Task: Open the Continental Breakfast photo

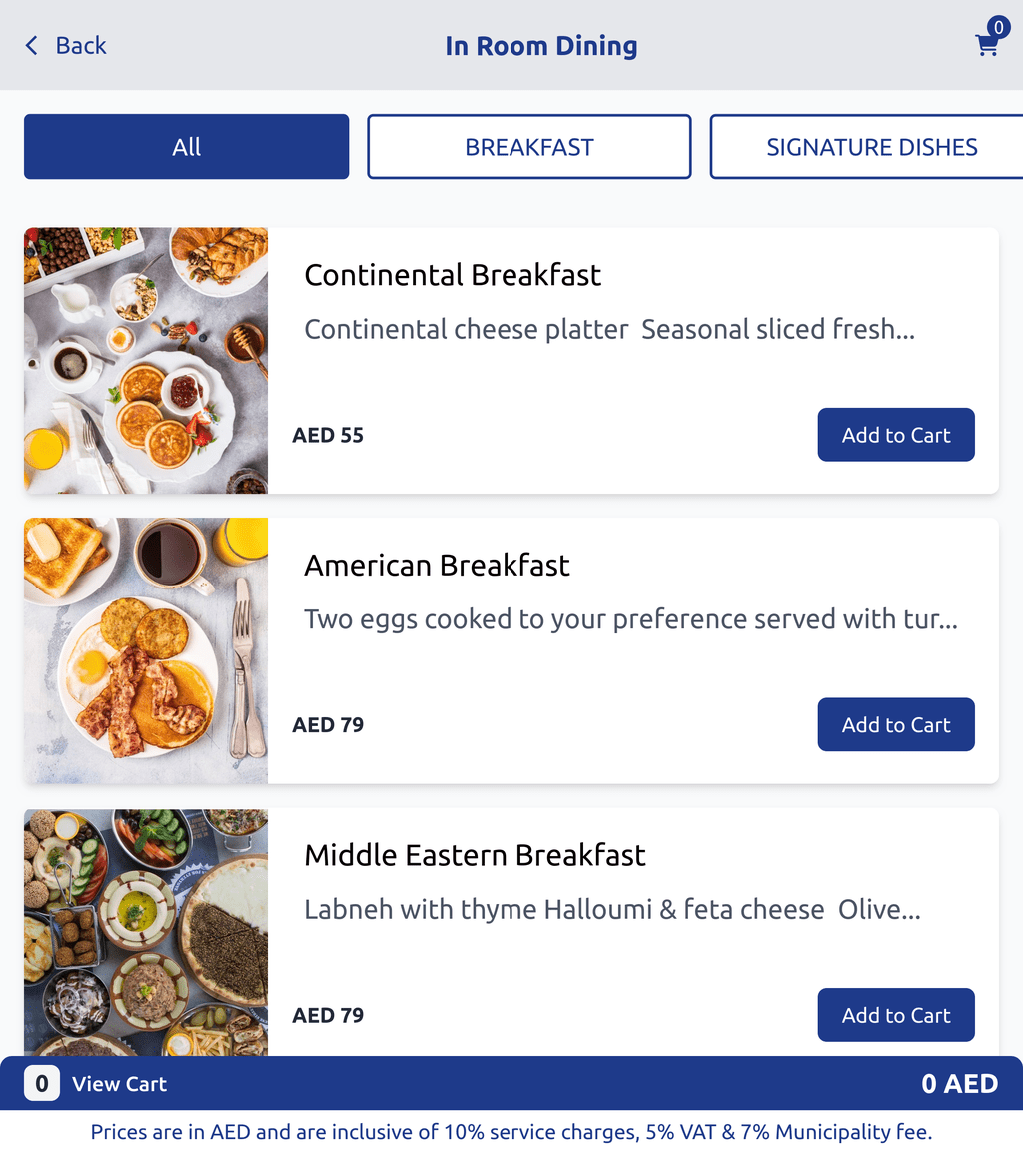Action: (x=146, y=360)
